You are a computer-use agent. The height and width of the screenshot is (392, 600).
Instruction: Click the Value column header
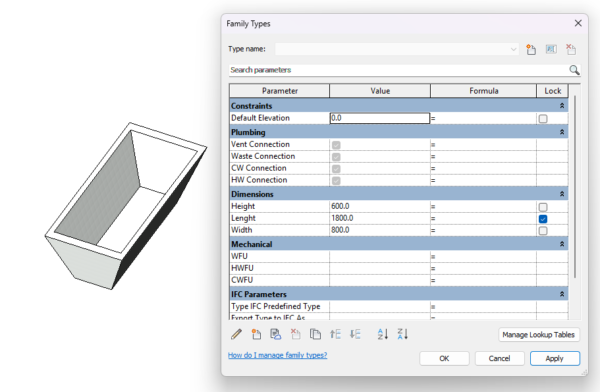click(x=380, y=91)
